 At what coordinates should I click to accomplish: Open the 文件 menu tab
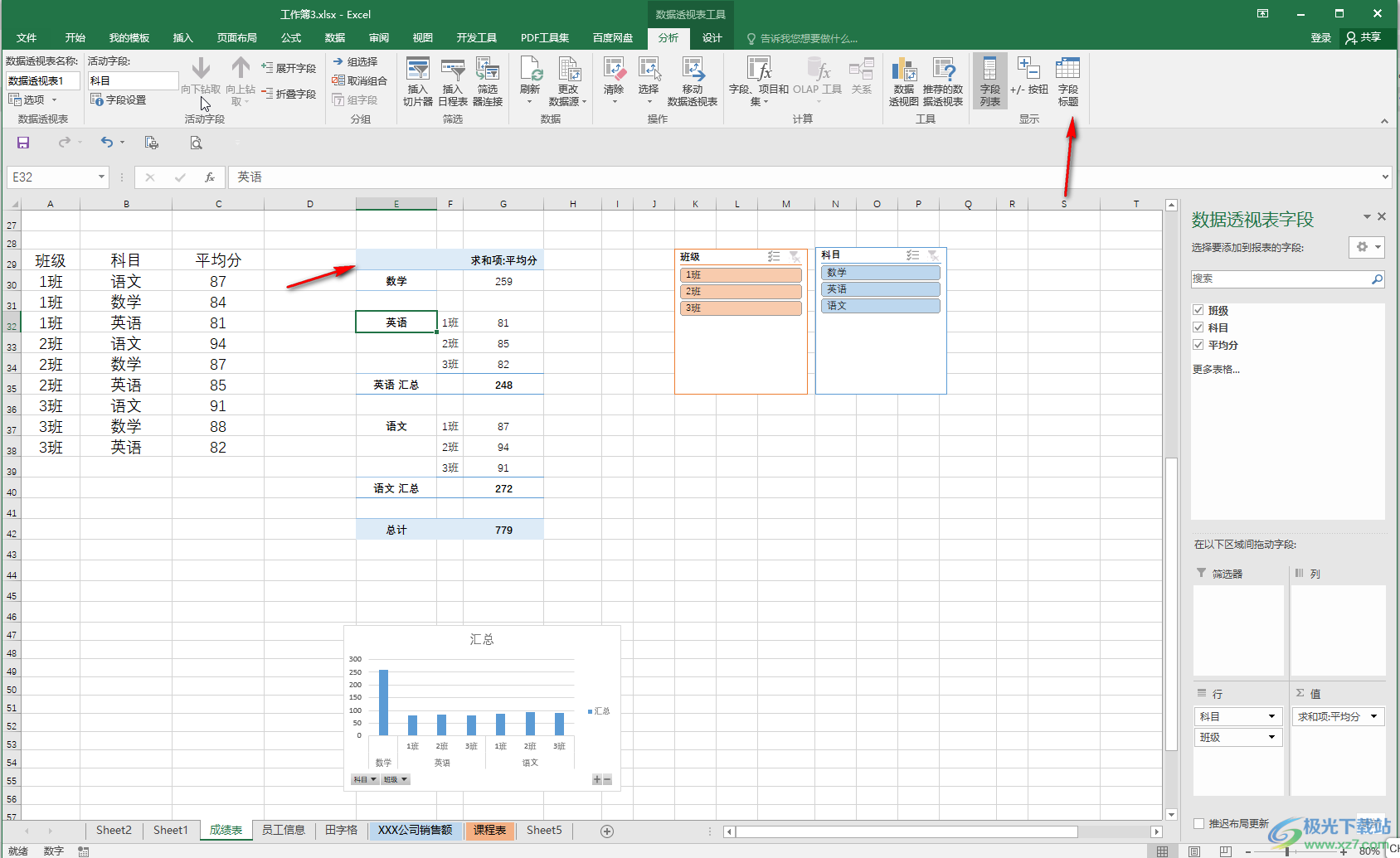click(x=27, y=38)
